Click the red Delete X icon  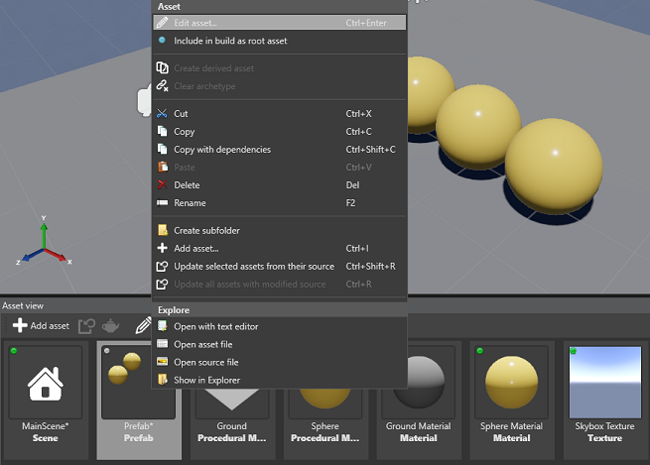(163, 185)
